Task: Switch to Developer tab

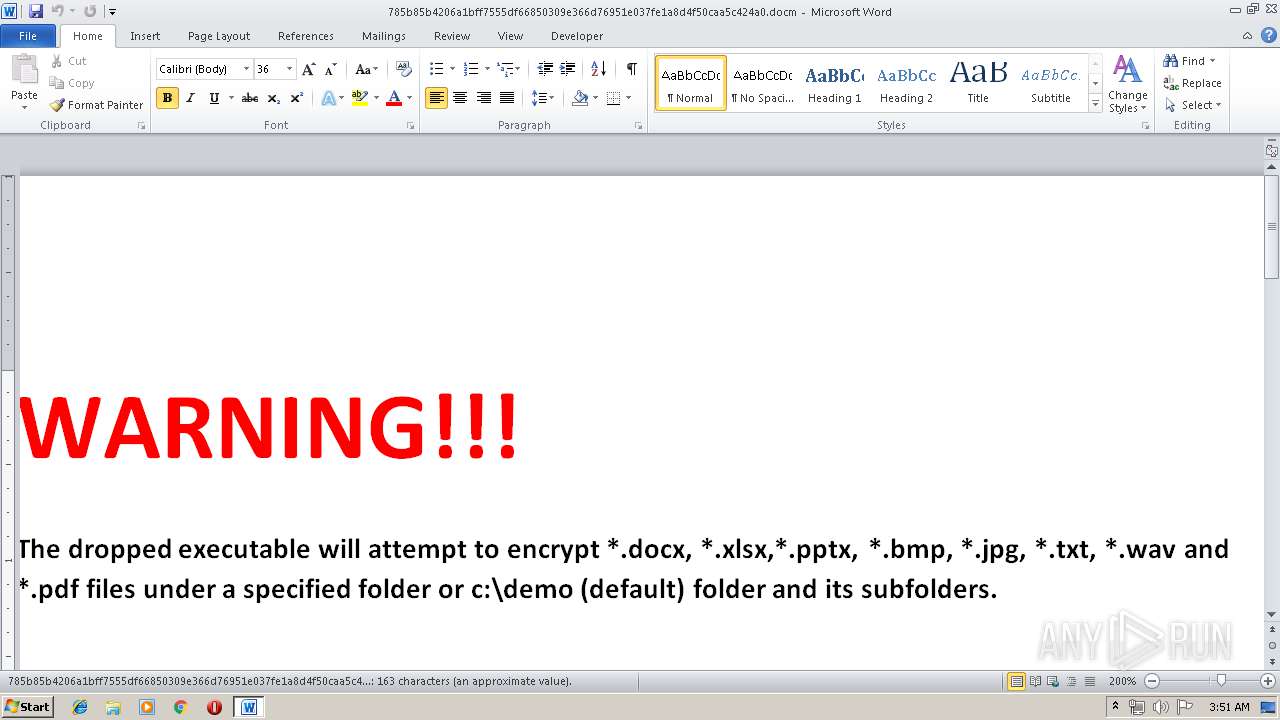Action: 577,36
